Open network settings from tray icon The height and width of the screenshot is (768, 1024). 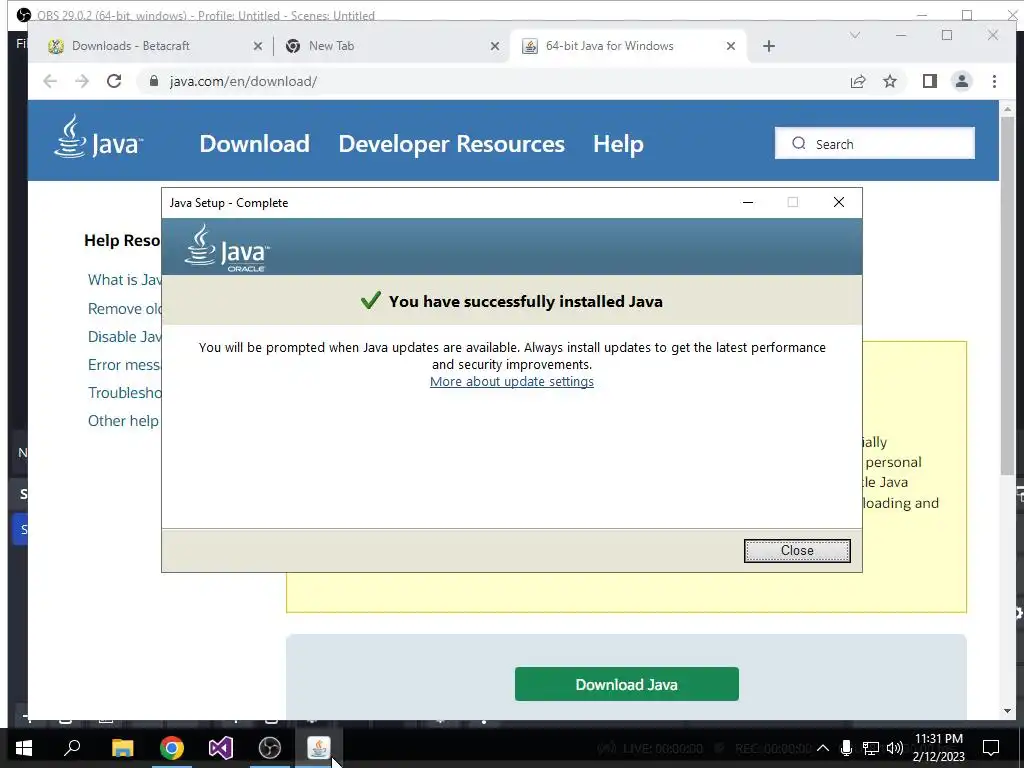(870, 748)
